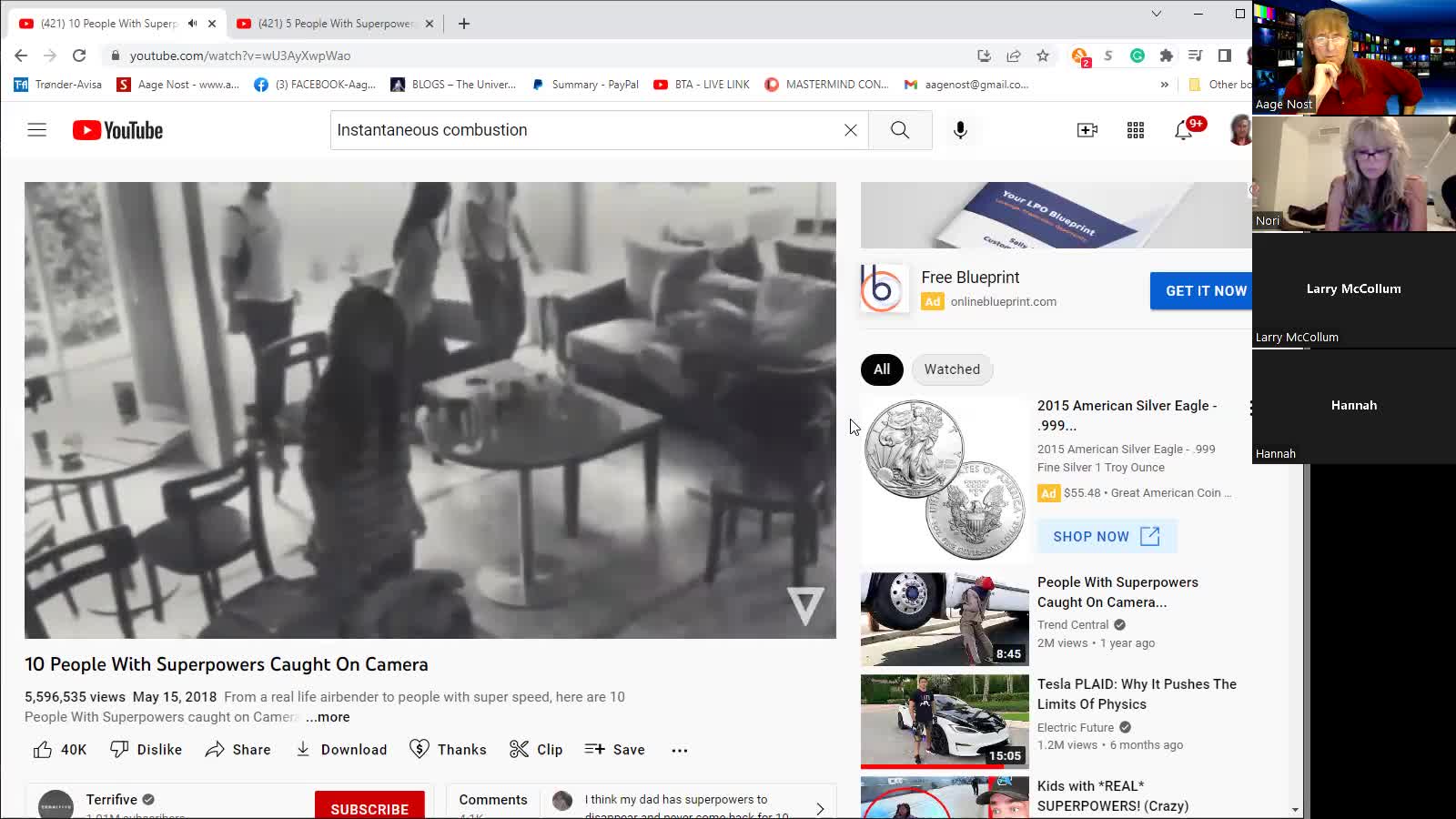
Task: Clear the search box with the X icon
Action: coord(850,130)
